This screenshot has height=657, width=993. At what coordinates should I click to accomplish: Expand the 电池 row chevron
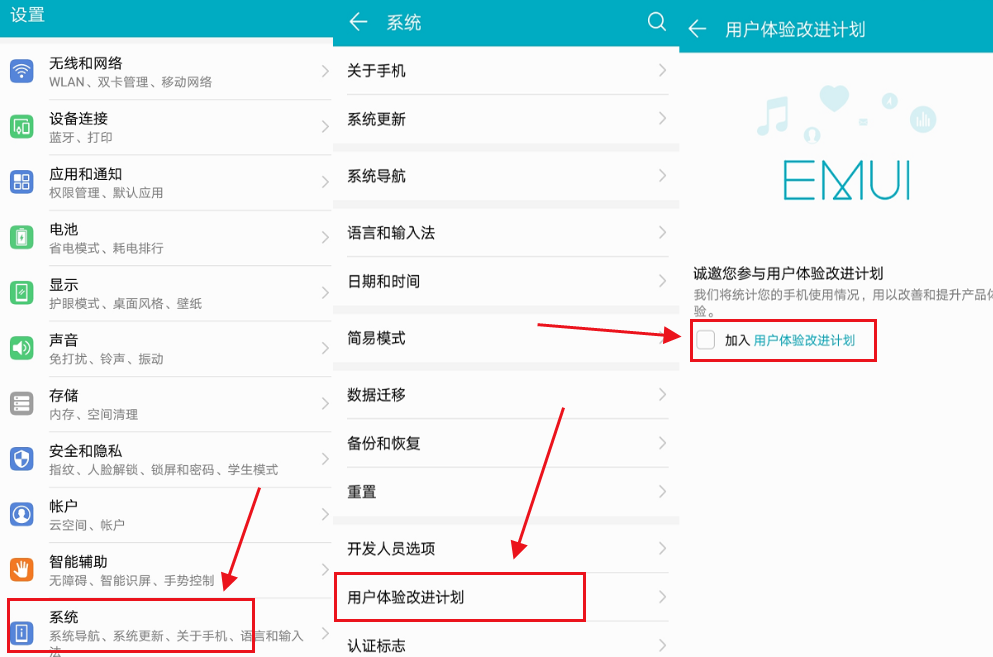point(325,238)
